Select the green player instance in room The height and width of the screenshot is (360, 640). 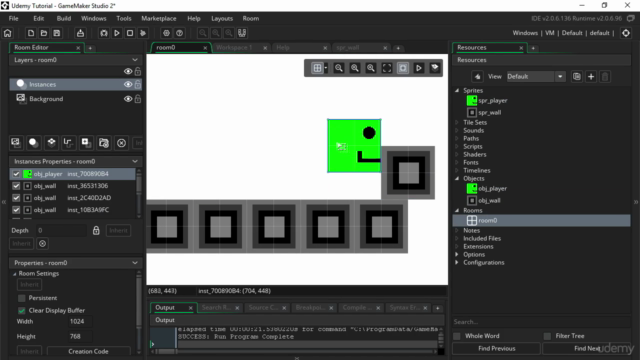(x=354, y=146)
